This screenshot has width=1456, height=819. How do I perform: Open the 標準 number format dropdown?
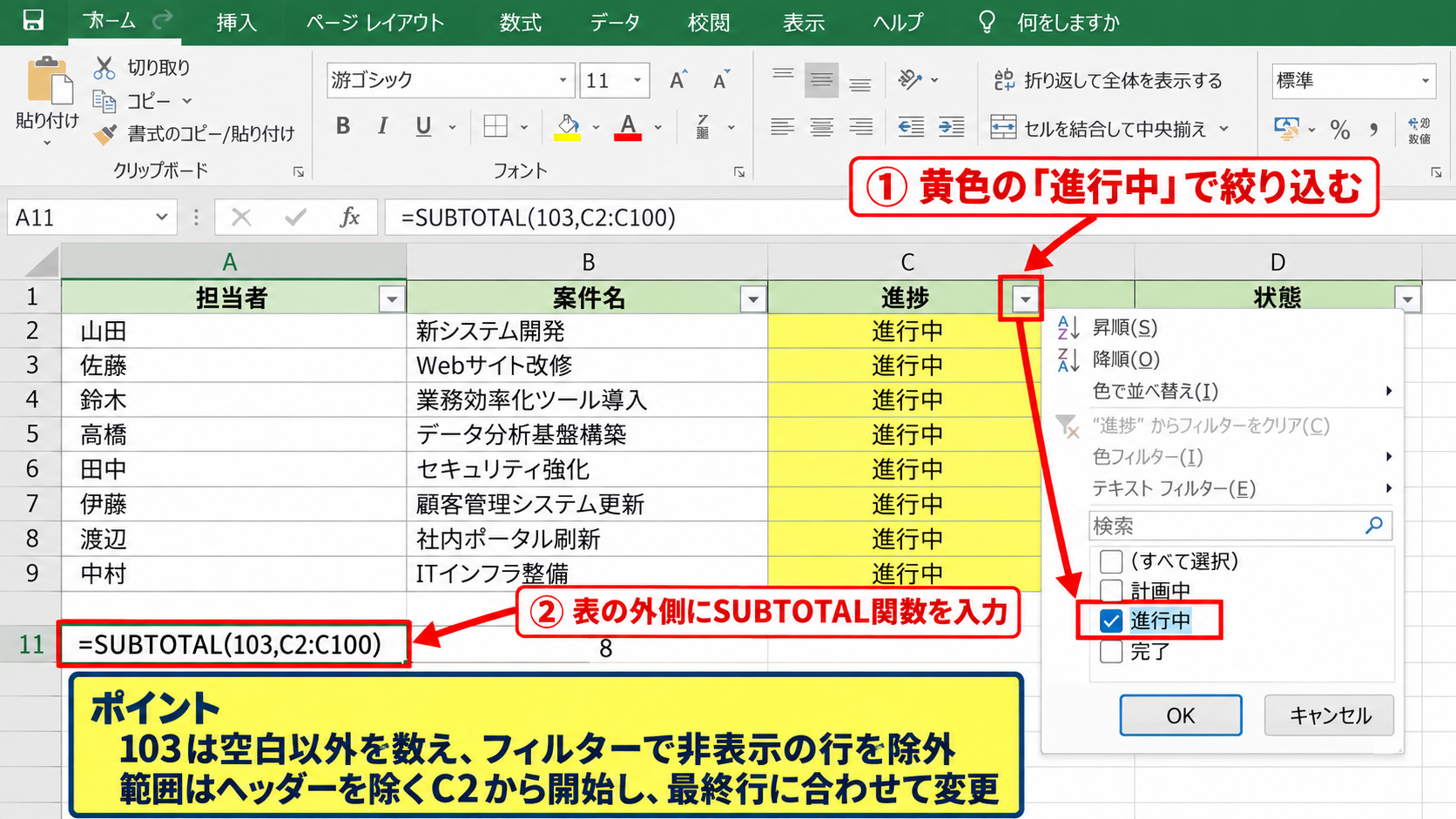click(x=1426, y=81)
